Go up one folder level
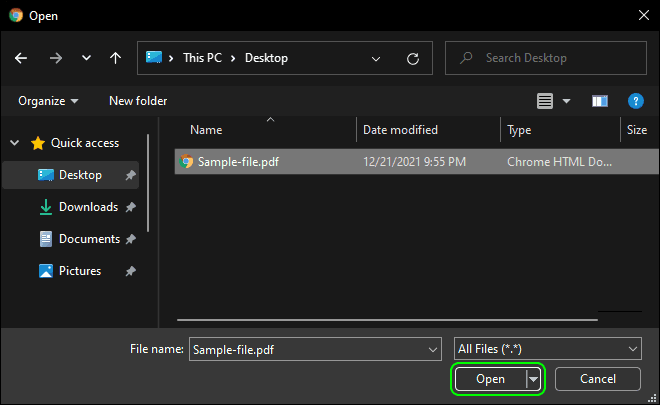The width and height of the screenshot is (660, 405). click(x=115, y=58)
